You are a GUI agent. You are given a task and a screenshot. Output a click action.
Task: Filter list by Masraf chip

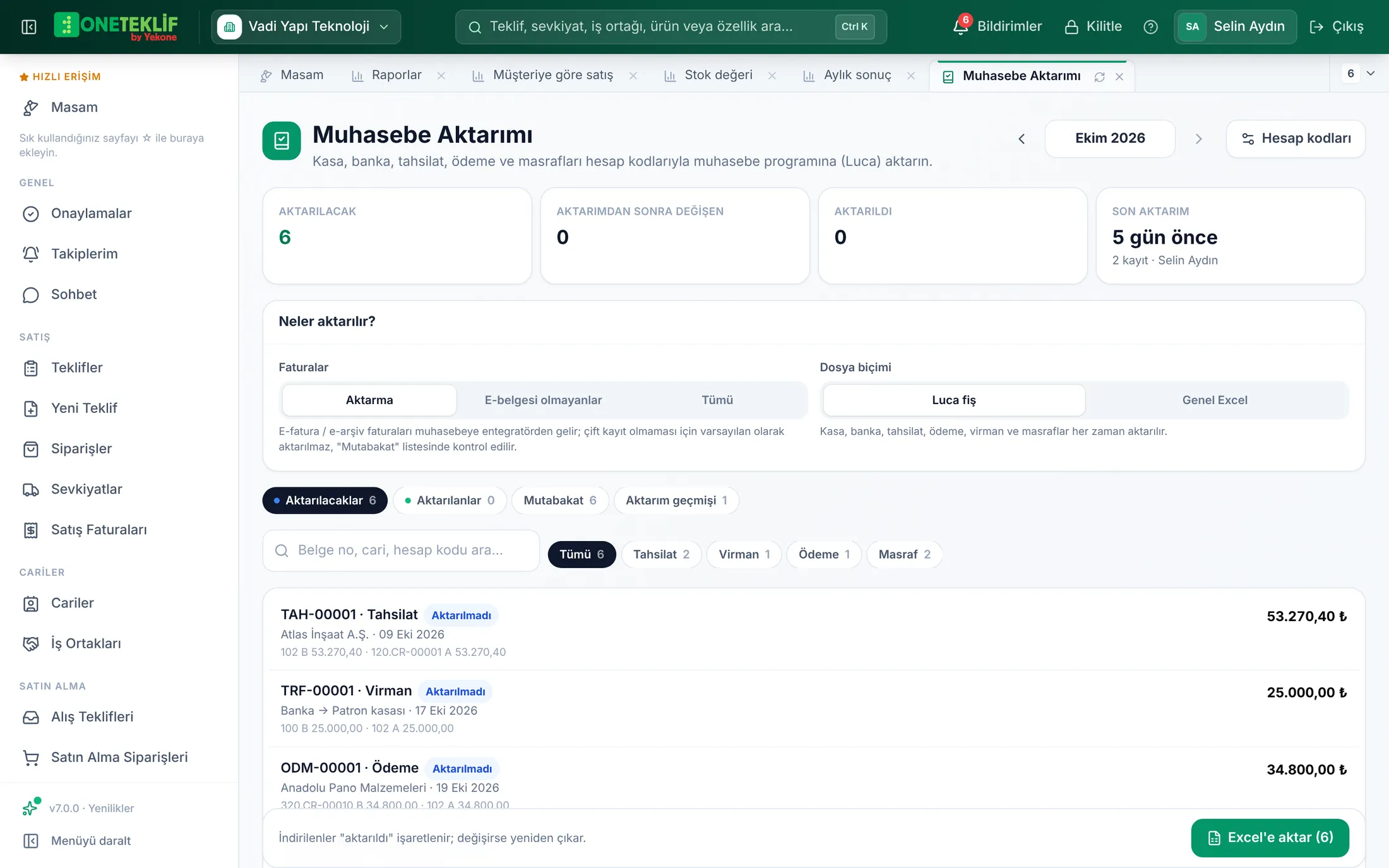pos(904,554)
